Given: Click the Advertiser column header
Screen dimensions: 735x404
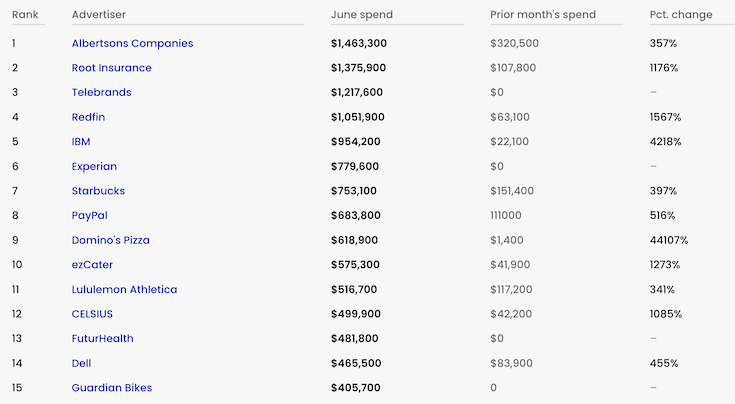Looking at the screenshot, I should [98, 15].
